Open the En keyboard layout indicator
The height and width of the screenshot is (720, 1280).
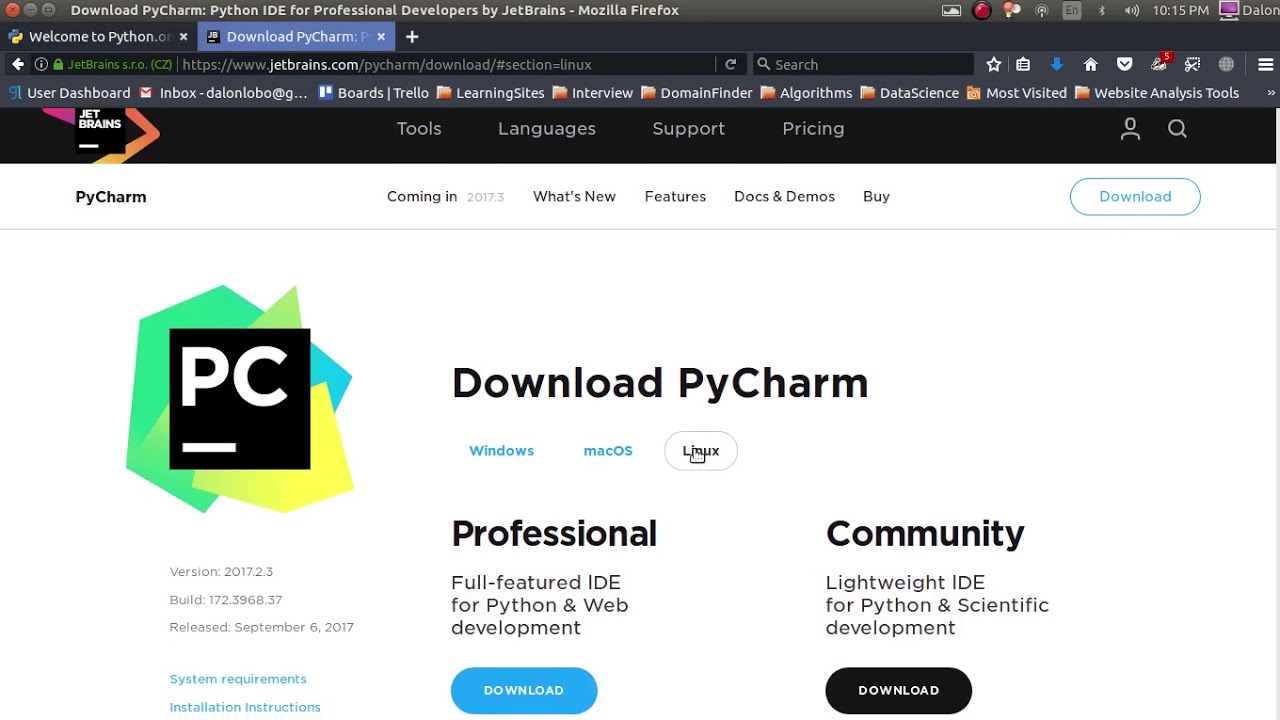click(1072, 11)
